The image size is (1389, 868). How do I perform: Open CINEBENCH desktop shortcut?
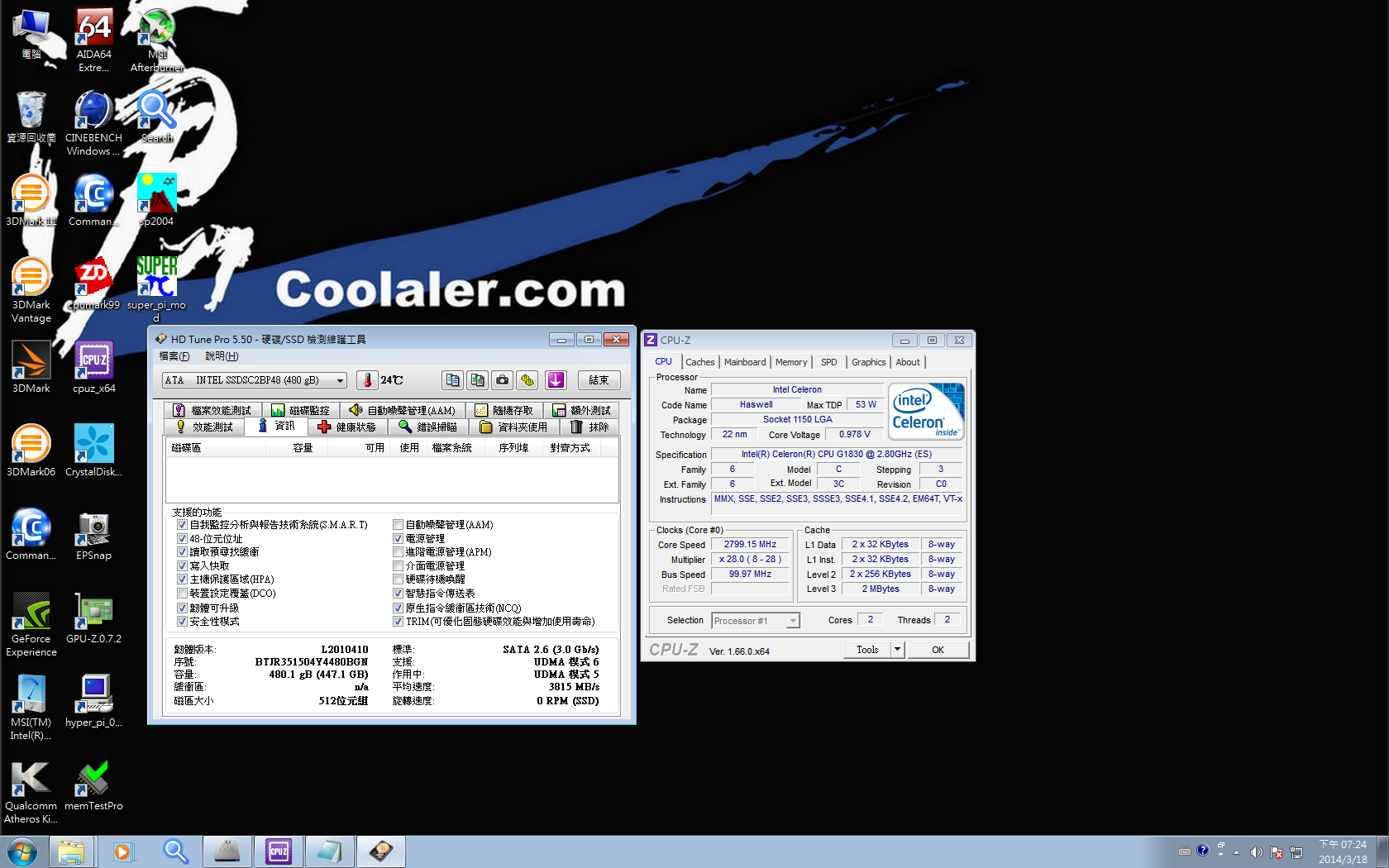point(93,122)
